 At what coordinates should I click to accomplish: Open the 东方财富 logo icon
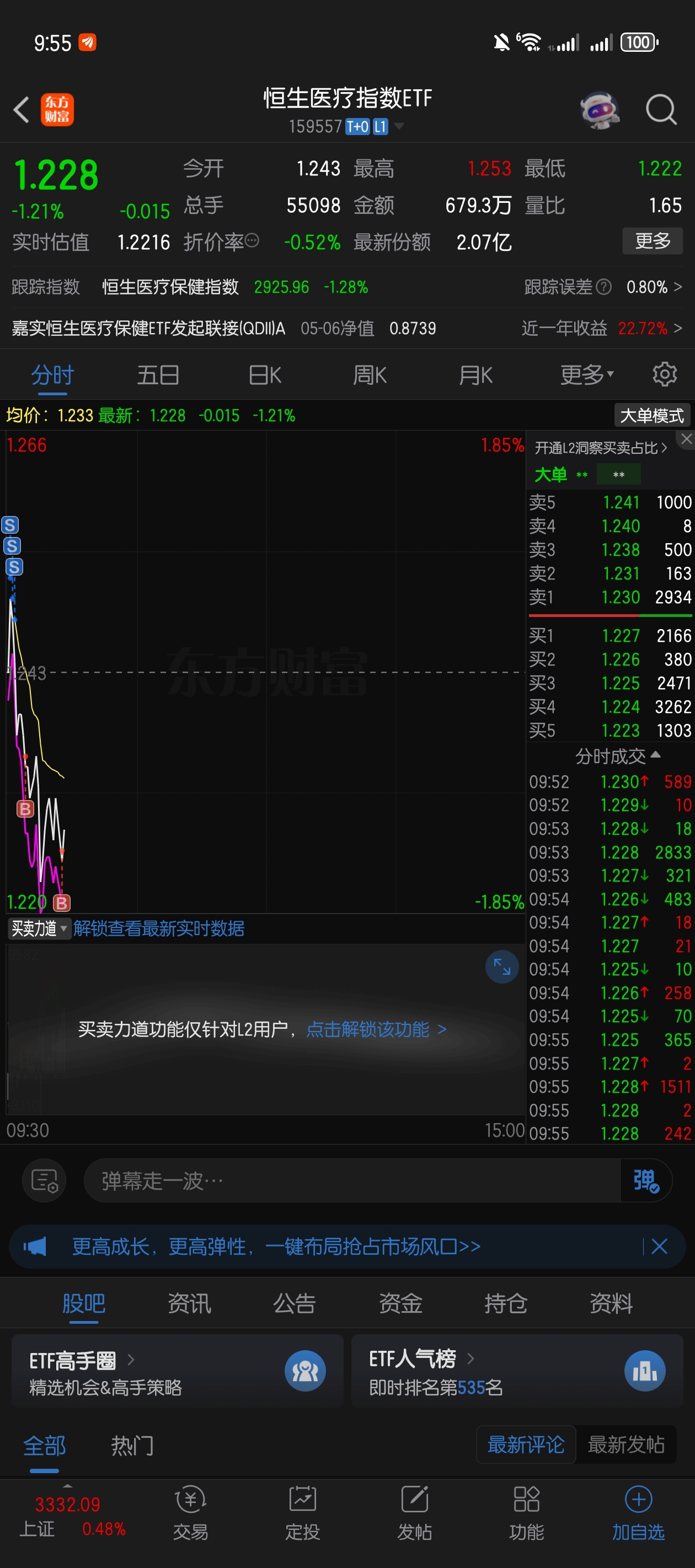(57, 110)
